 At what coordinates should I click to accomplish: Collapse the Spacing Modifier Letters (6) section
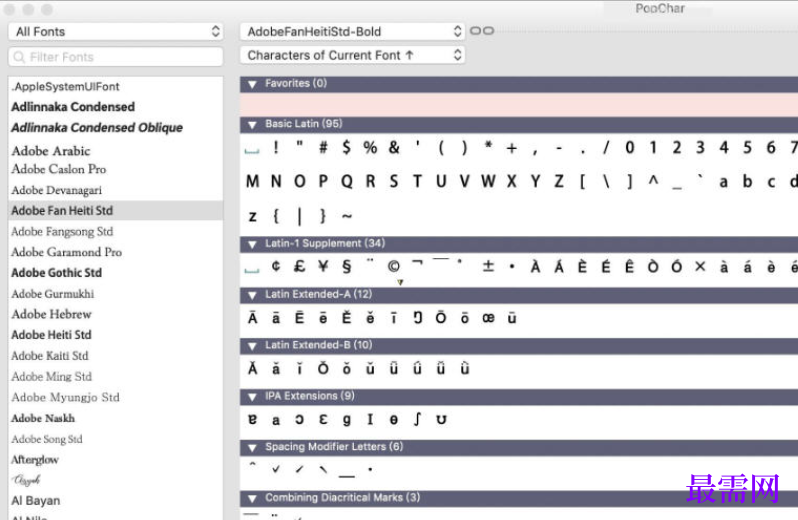pyautogui.click(x=252, y=448)
